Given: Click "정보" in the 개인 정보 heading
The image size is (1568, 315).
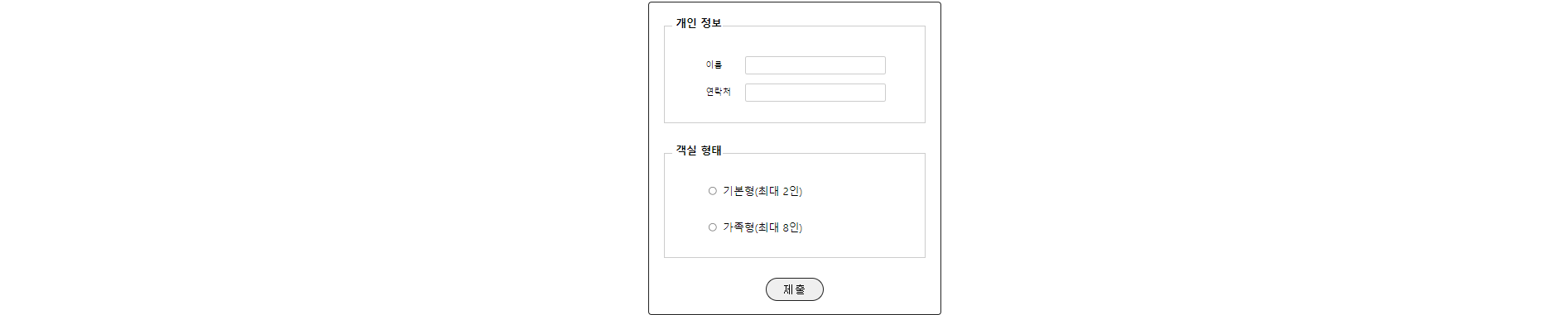Looking at the screenshot, I should pos(711,23).
